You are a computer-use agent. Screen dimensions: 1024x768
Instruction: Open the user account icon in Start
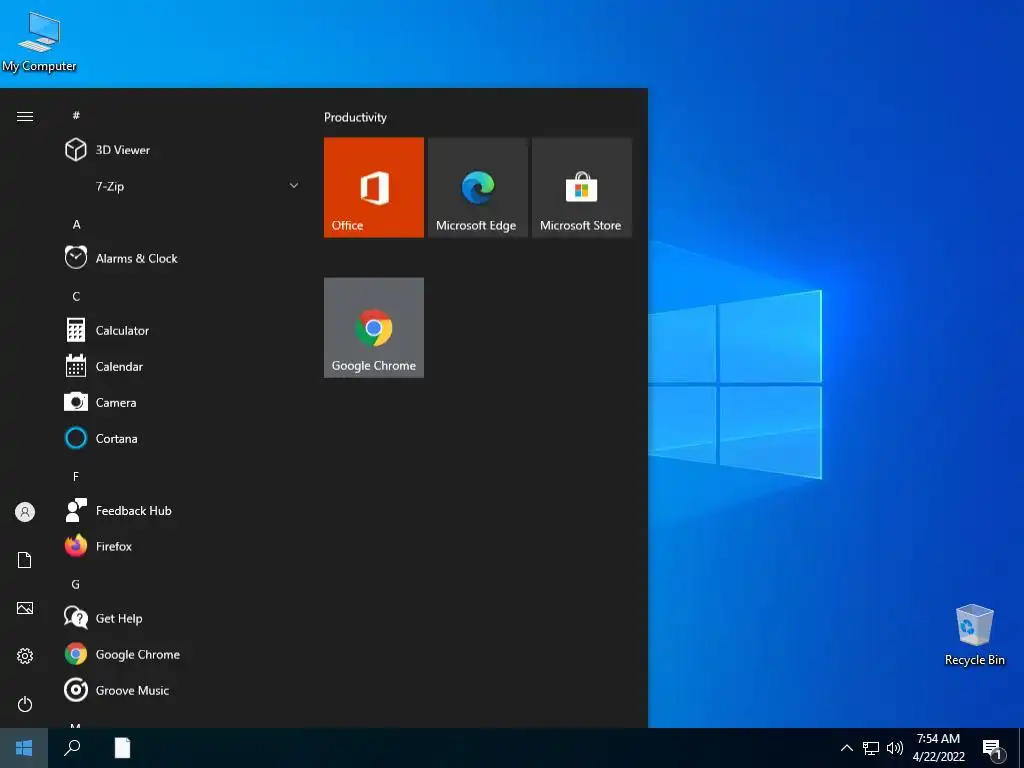[x=25, y=512]
